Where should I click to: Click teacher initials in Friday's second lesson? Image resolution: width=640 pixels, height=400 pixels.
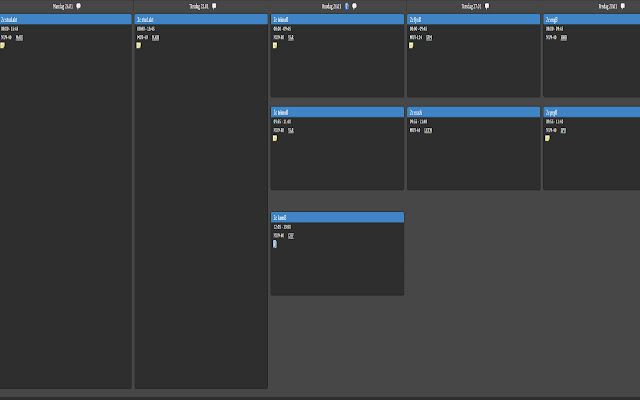click(563, 130)
